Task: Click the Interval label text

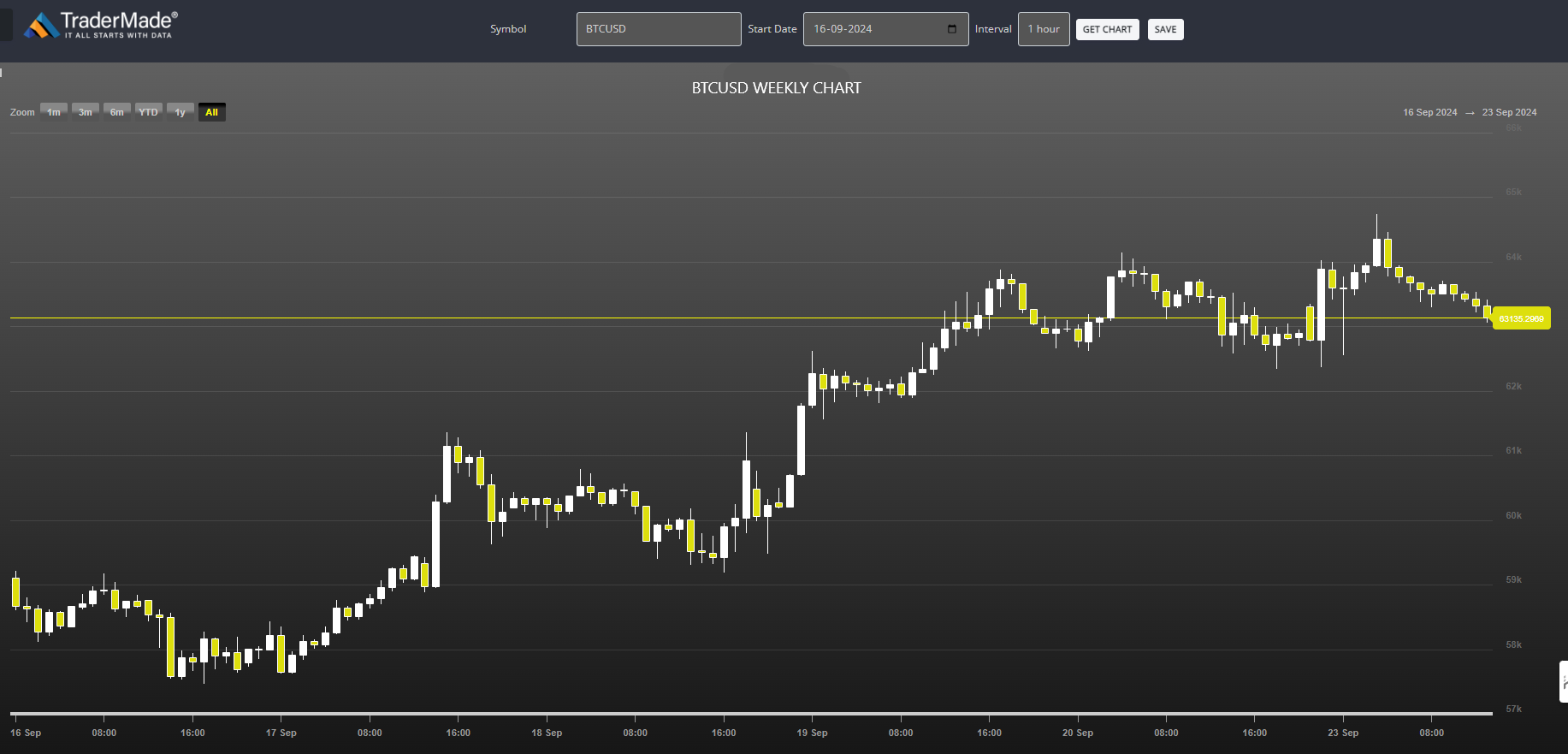Action: pyautogui.click(x=993, y=29)
